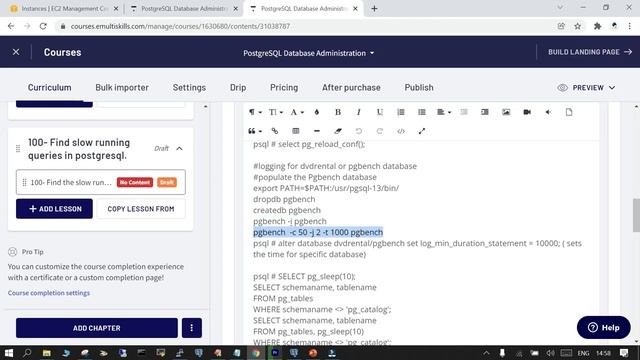The image size is (640, 360).
Task: Click ENG language indicator in tray
Action: 583,353
